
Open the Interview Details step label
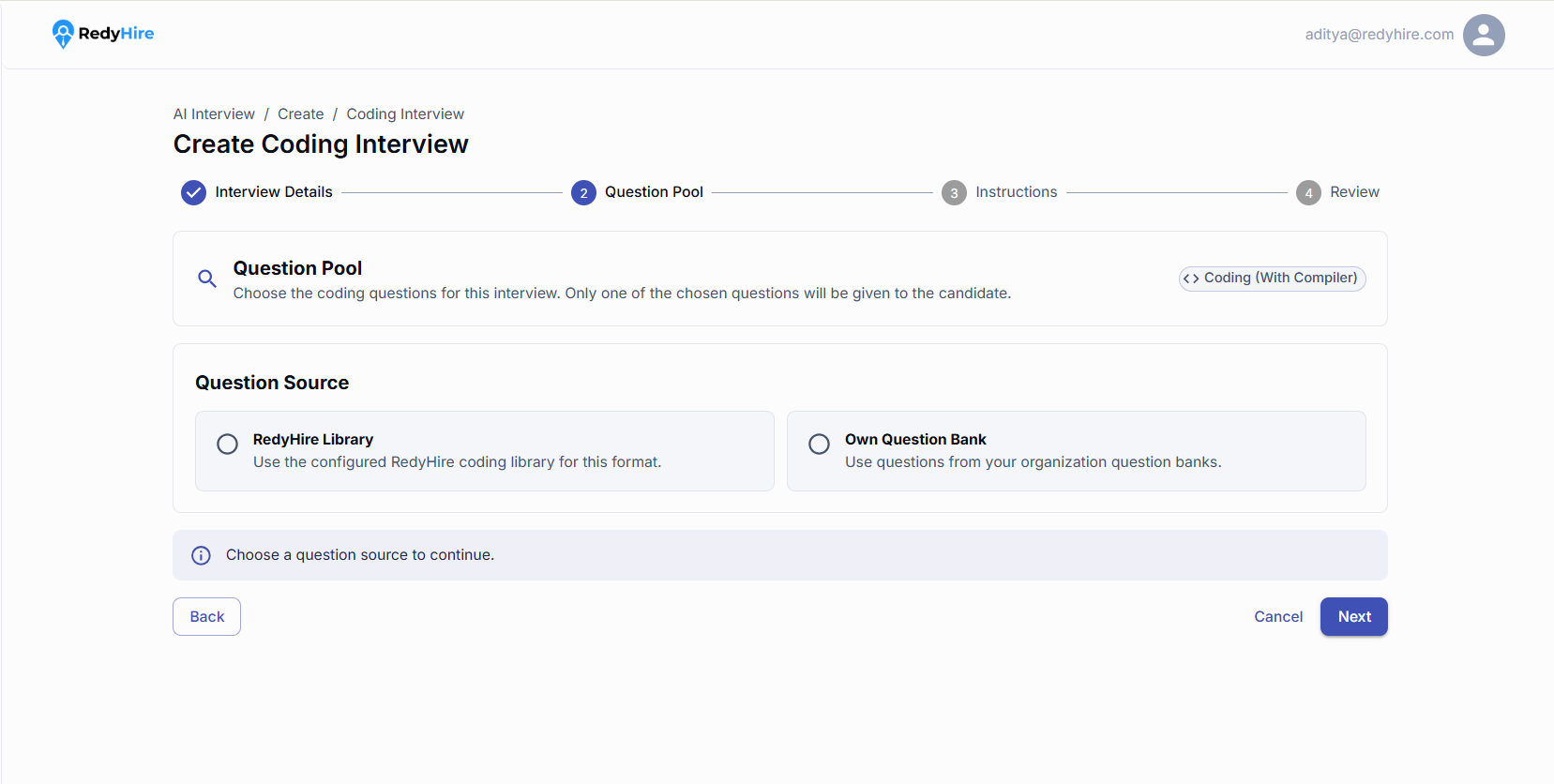pyautogui.click(x=274, y=191)
